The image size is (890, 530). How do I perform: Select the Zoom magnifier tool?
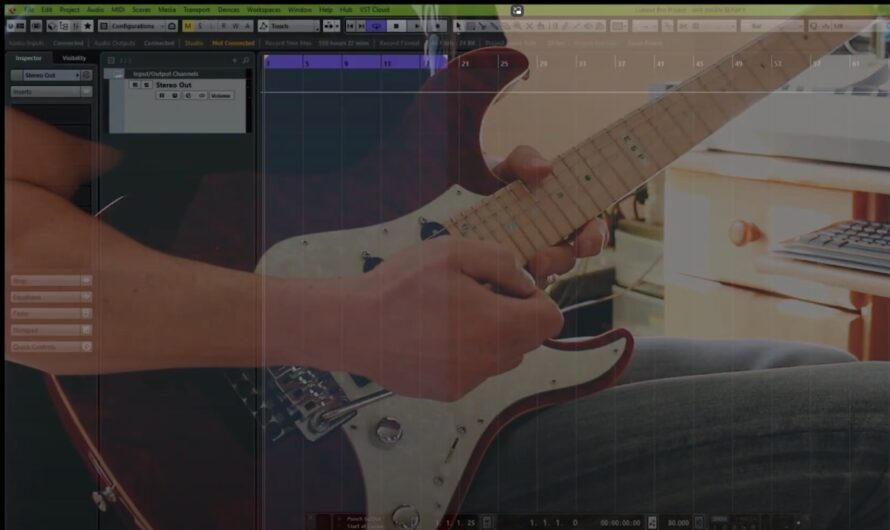tap(518, 26)
